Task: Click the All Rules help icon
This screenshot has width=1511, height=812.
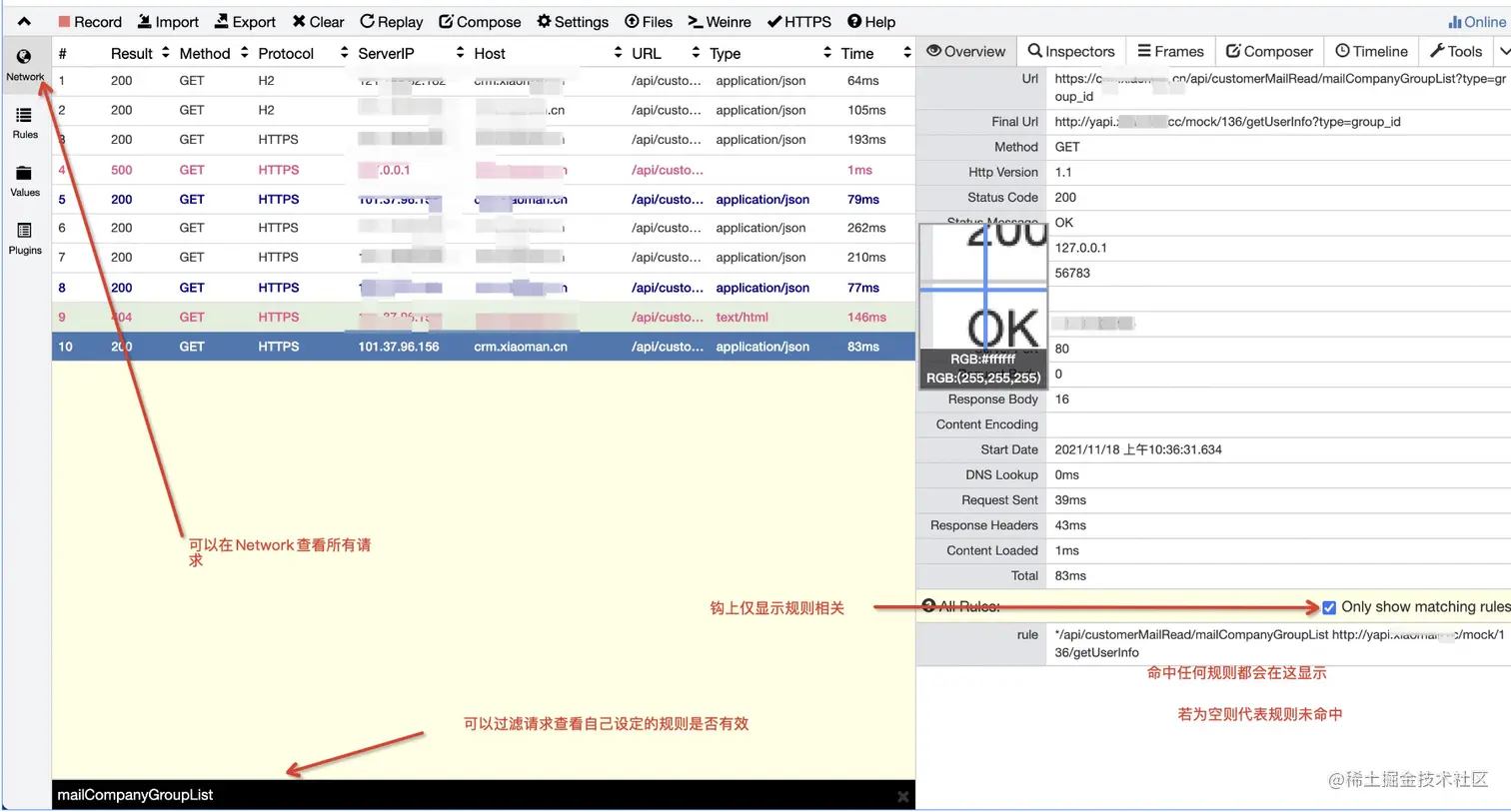Action: (929, 606)
